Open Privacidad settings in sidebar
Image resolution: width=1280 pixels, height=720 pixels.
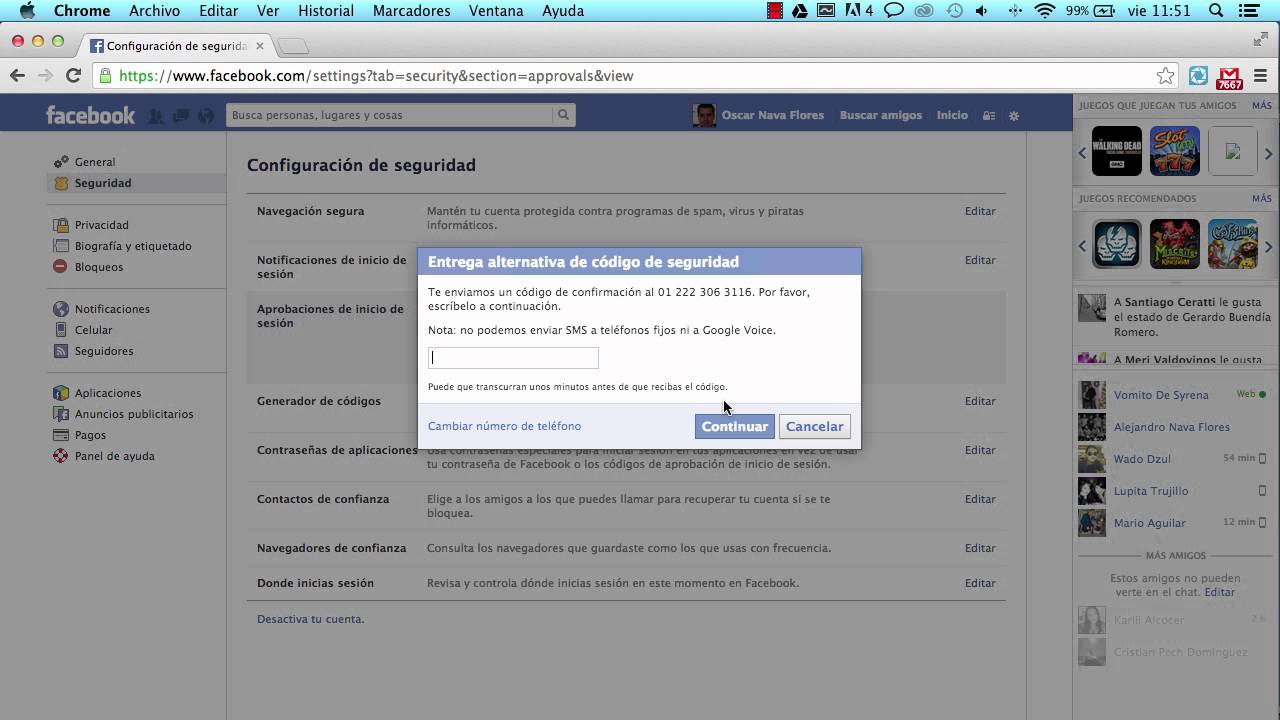click(101, 225)
